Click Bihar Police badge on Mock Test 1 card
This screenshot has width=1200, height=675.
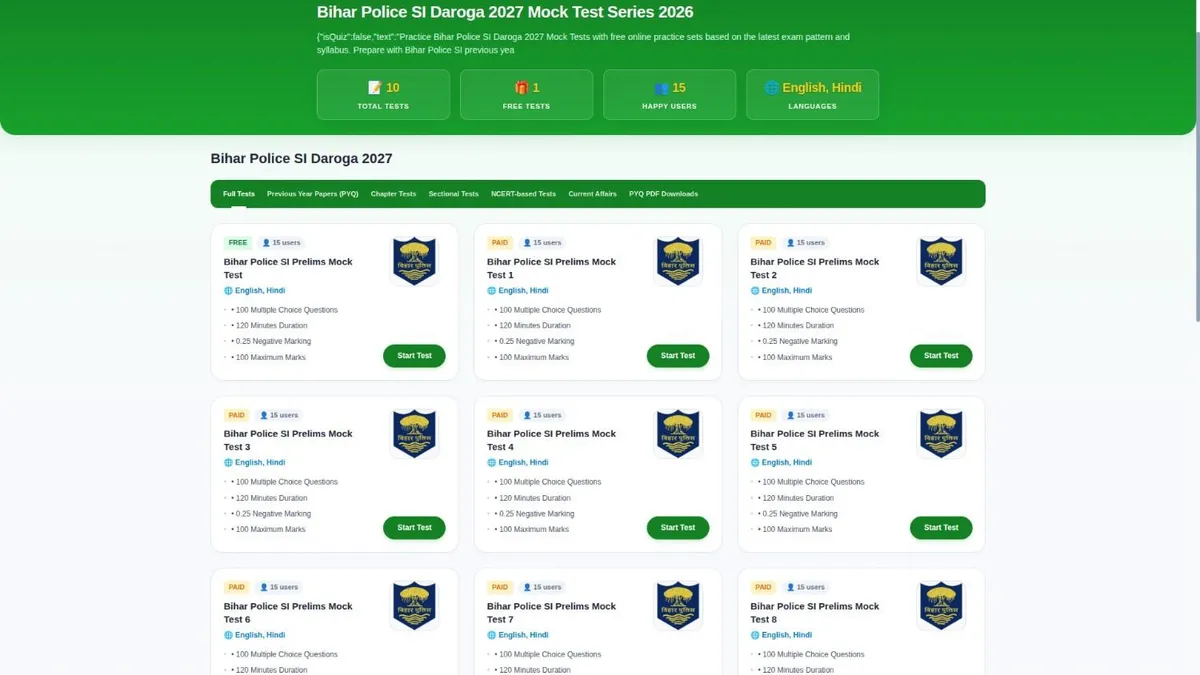click(x=678, y=261)
